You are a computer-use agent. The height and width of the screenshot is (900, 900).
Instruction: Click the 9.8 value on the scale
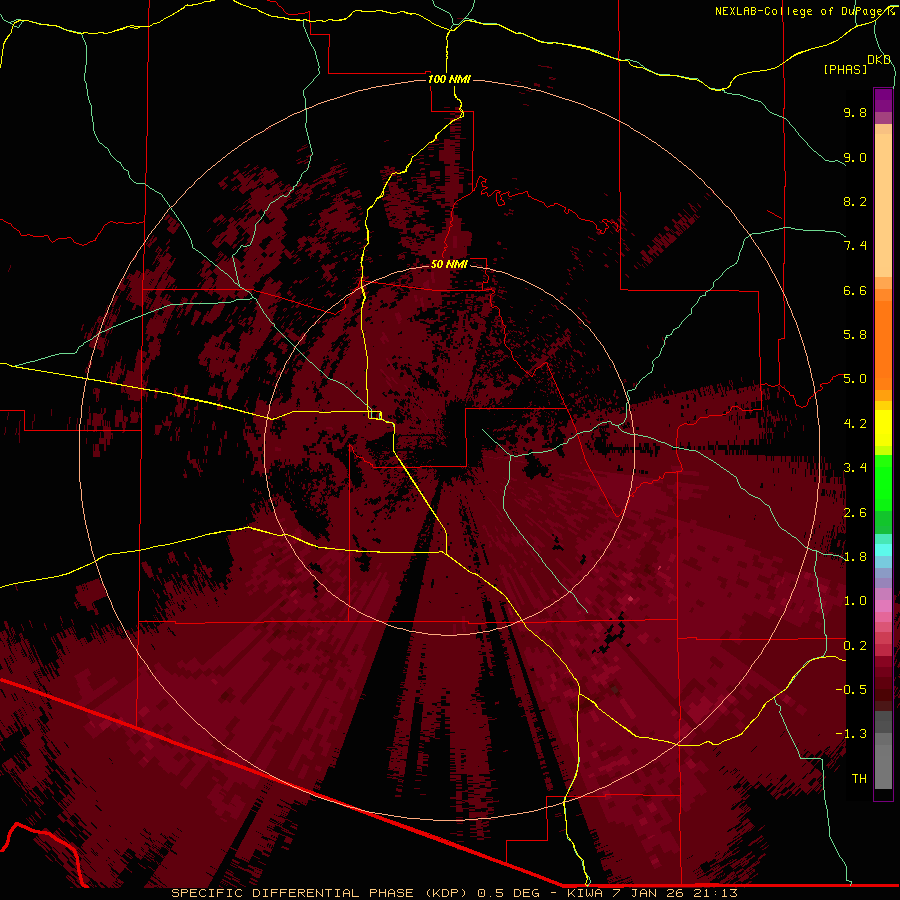click(x=855, y=112)
